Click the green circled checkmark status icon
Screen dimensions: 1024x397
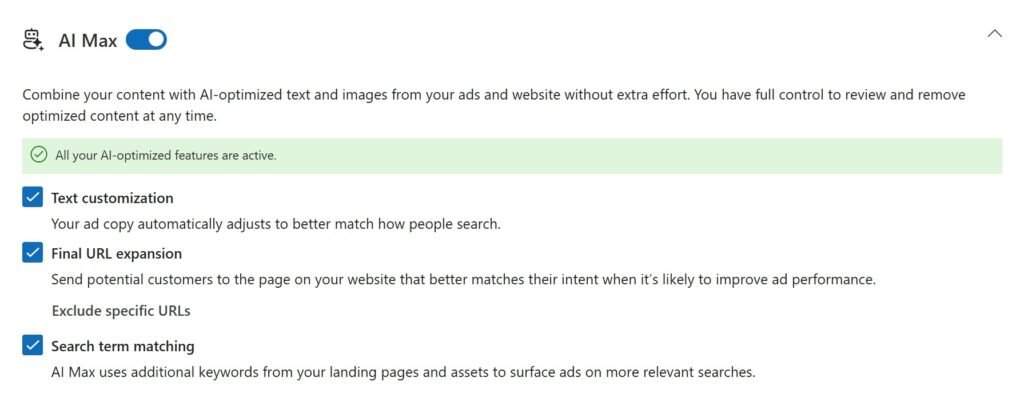point(39,155)
